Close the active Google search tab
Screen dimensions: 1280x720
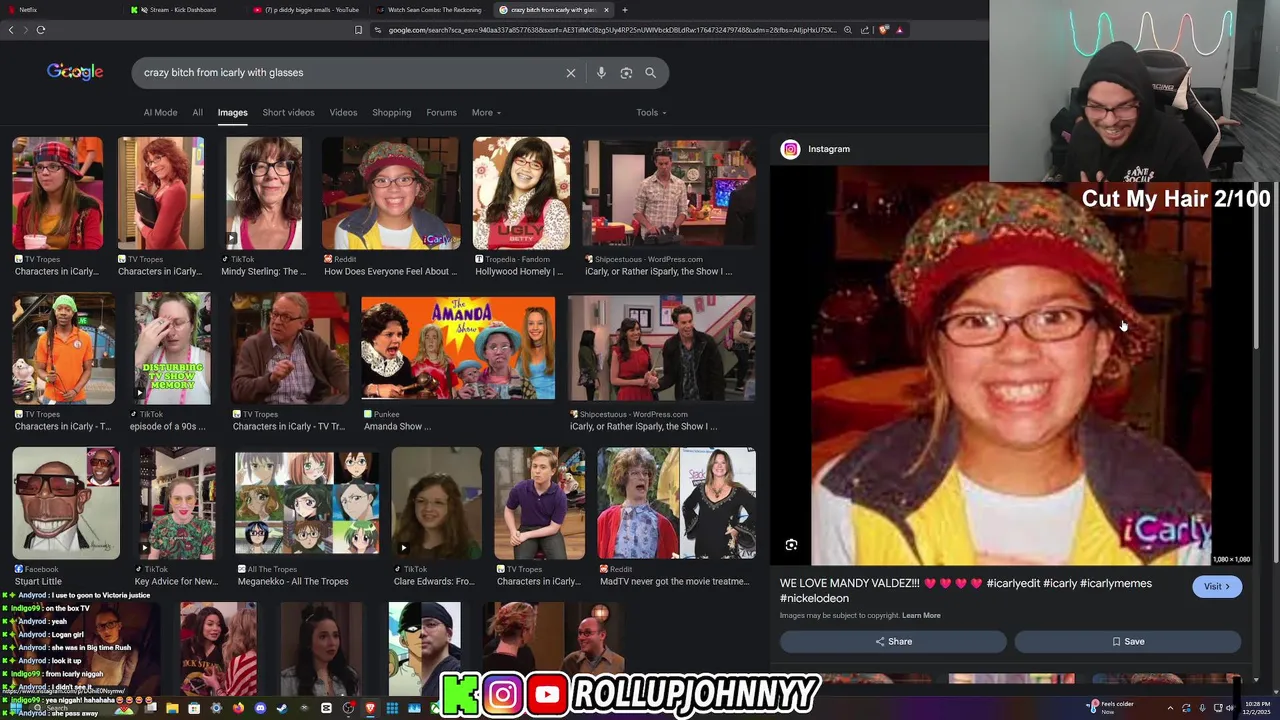(606, 10)
